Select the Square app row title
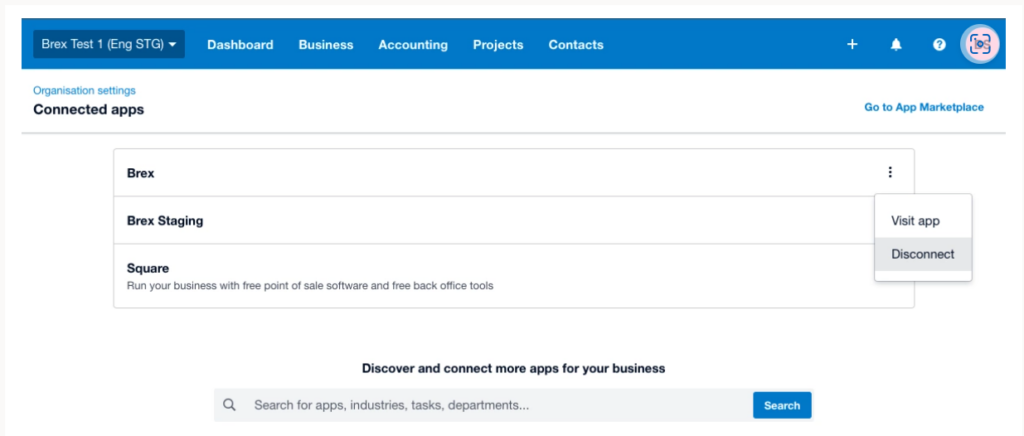Screen dimensions: 1024x436 point(148,268)
